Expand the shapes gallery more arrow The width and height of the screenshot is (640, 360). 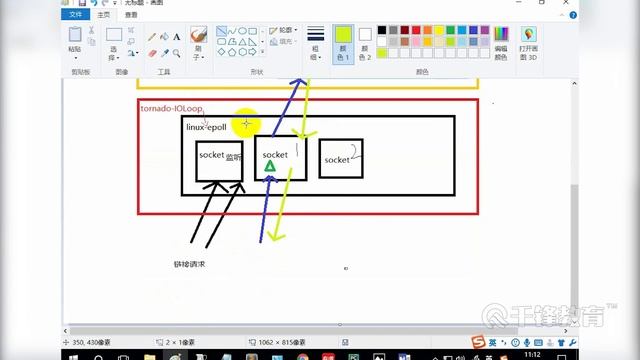[x=262, y=52]
